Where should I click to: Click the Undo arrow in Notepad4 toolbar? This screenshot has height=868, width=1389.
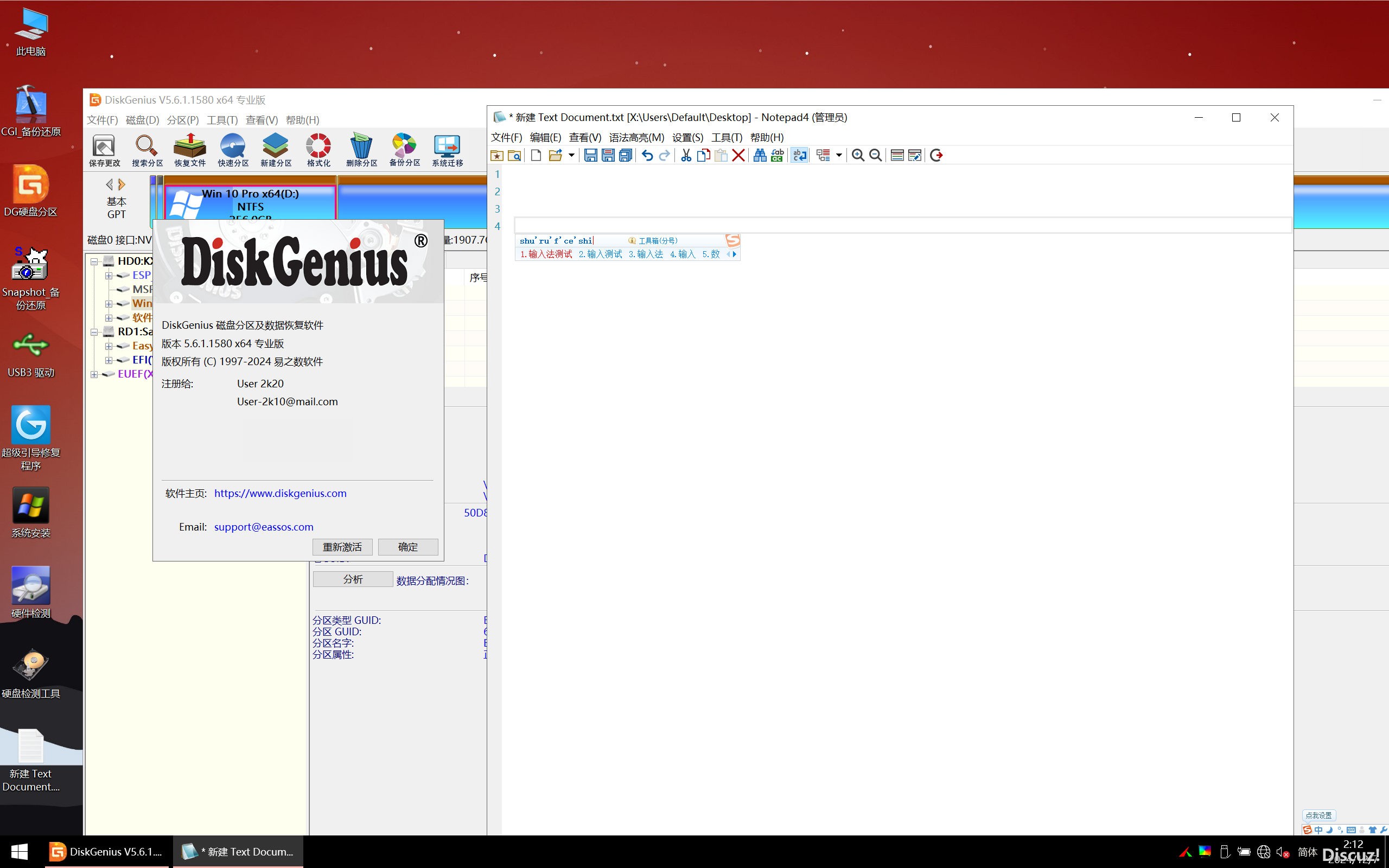pos(647,155)
